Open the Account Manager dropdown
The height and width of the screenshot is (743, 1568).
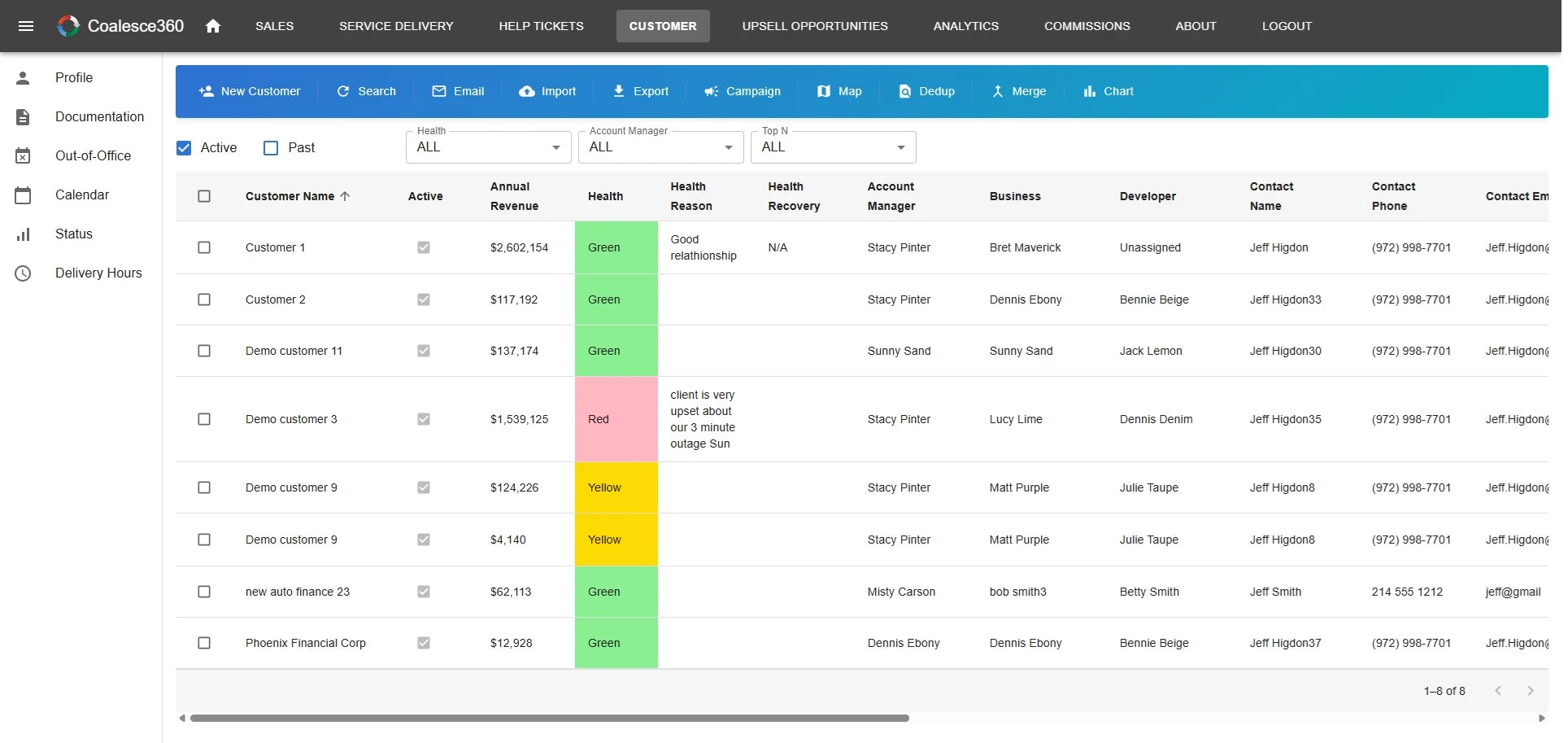pos(661,147)
